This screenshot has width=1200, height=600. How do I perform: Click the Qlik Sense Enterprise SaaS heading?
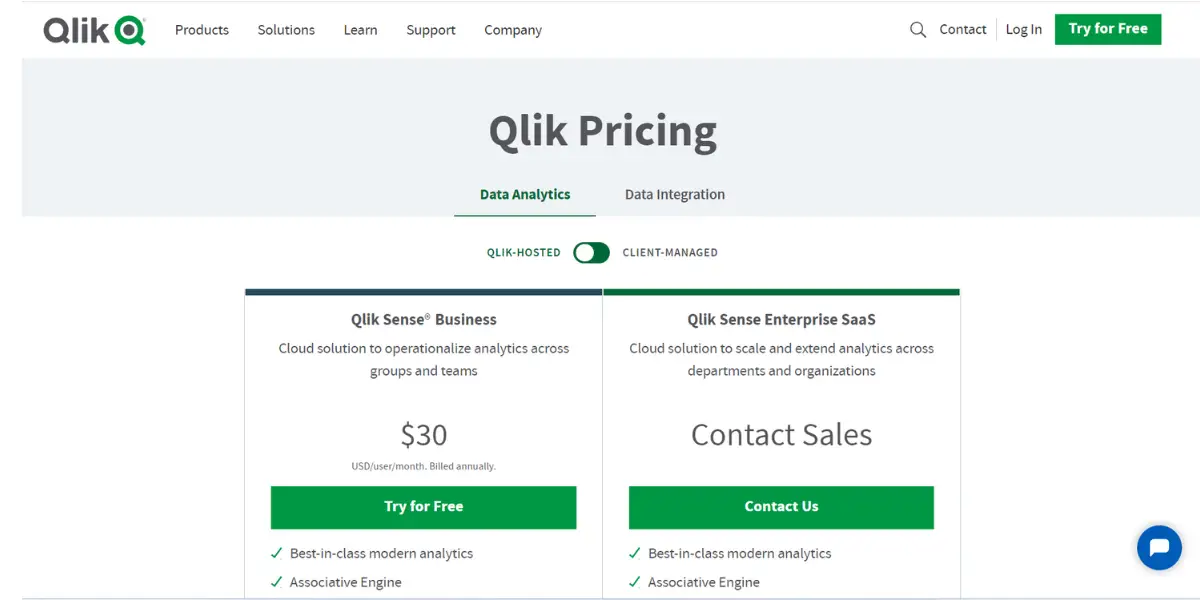[x=781, y=320]
